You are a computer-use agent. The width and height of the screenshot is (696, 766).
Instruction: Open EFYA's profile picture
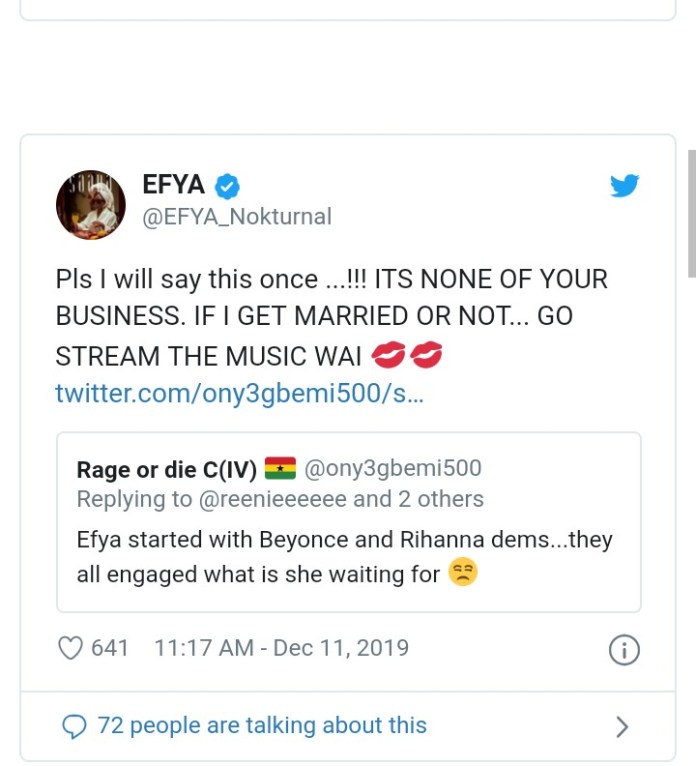(x=90, y=204)
